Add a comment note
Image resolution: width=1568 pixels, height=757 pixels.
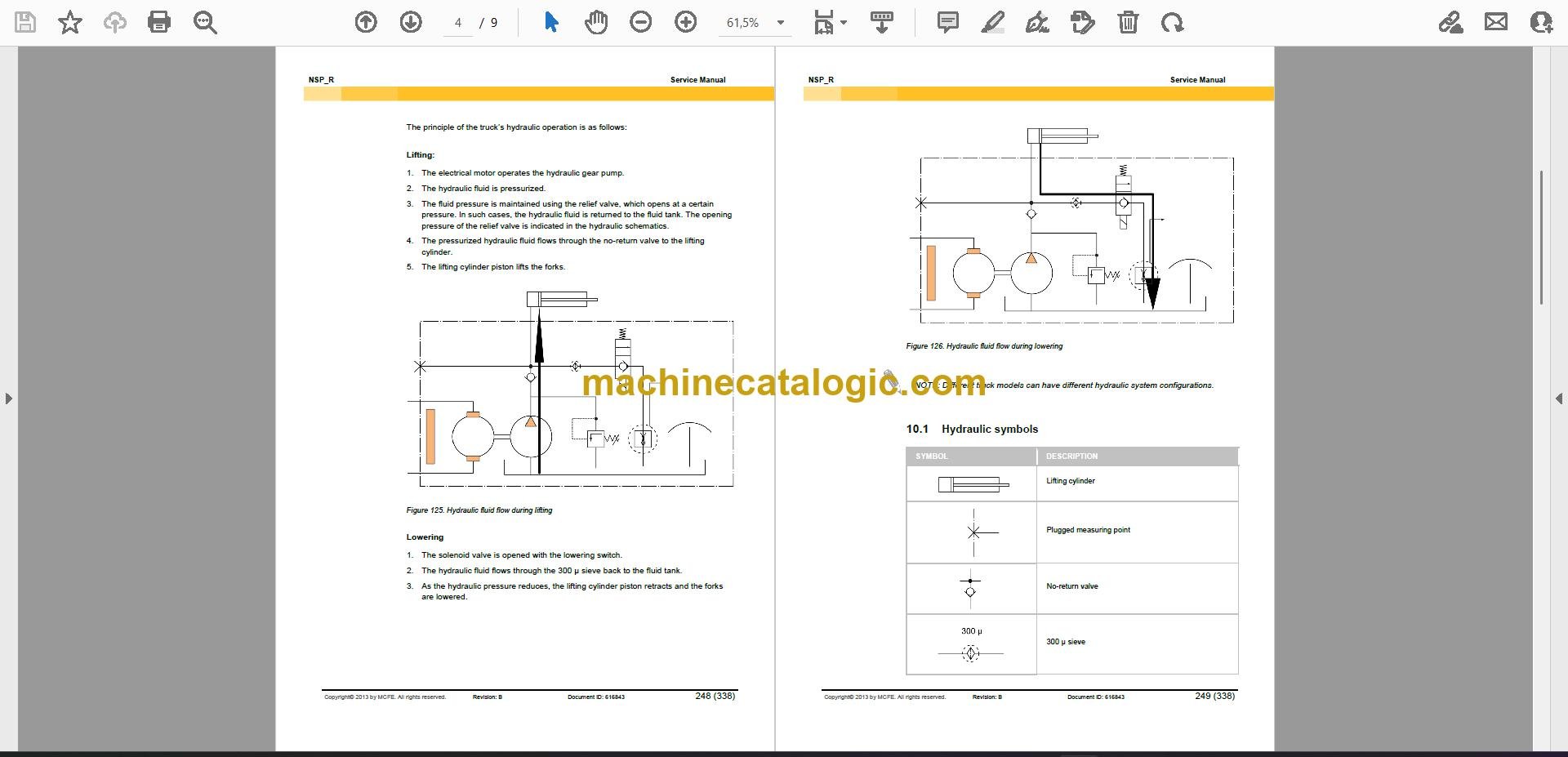tap(948, 22)
